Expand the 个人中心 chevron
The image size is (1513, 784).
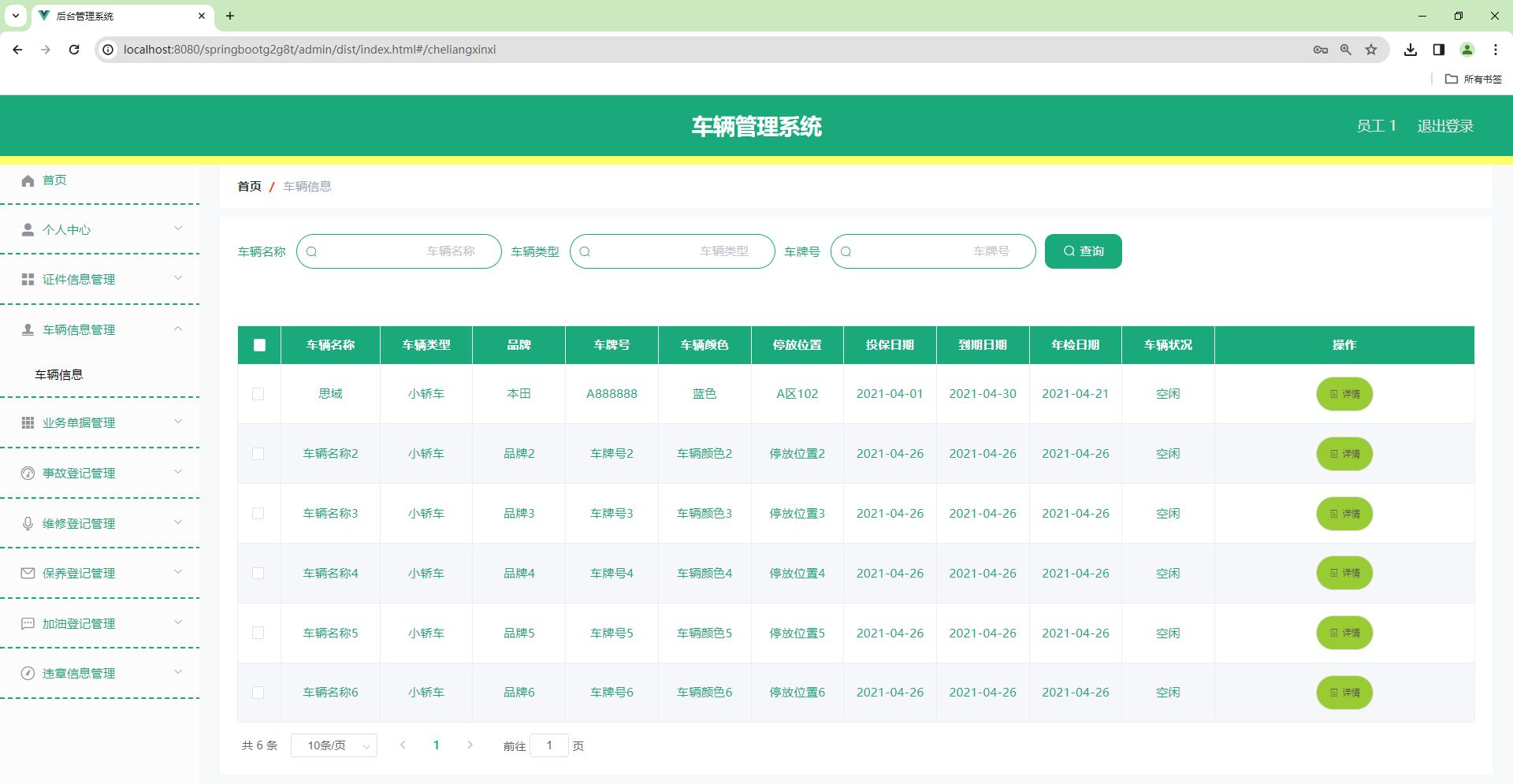(178, 229)
